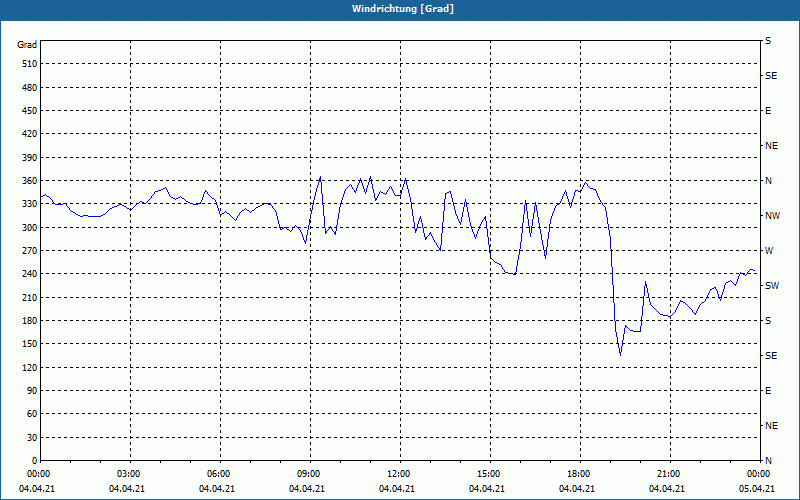Click the 00:00 label at the time axis start
800x500 pixels.
[x=38, y=474]
